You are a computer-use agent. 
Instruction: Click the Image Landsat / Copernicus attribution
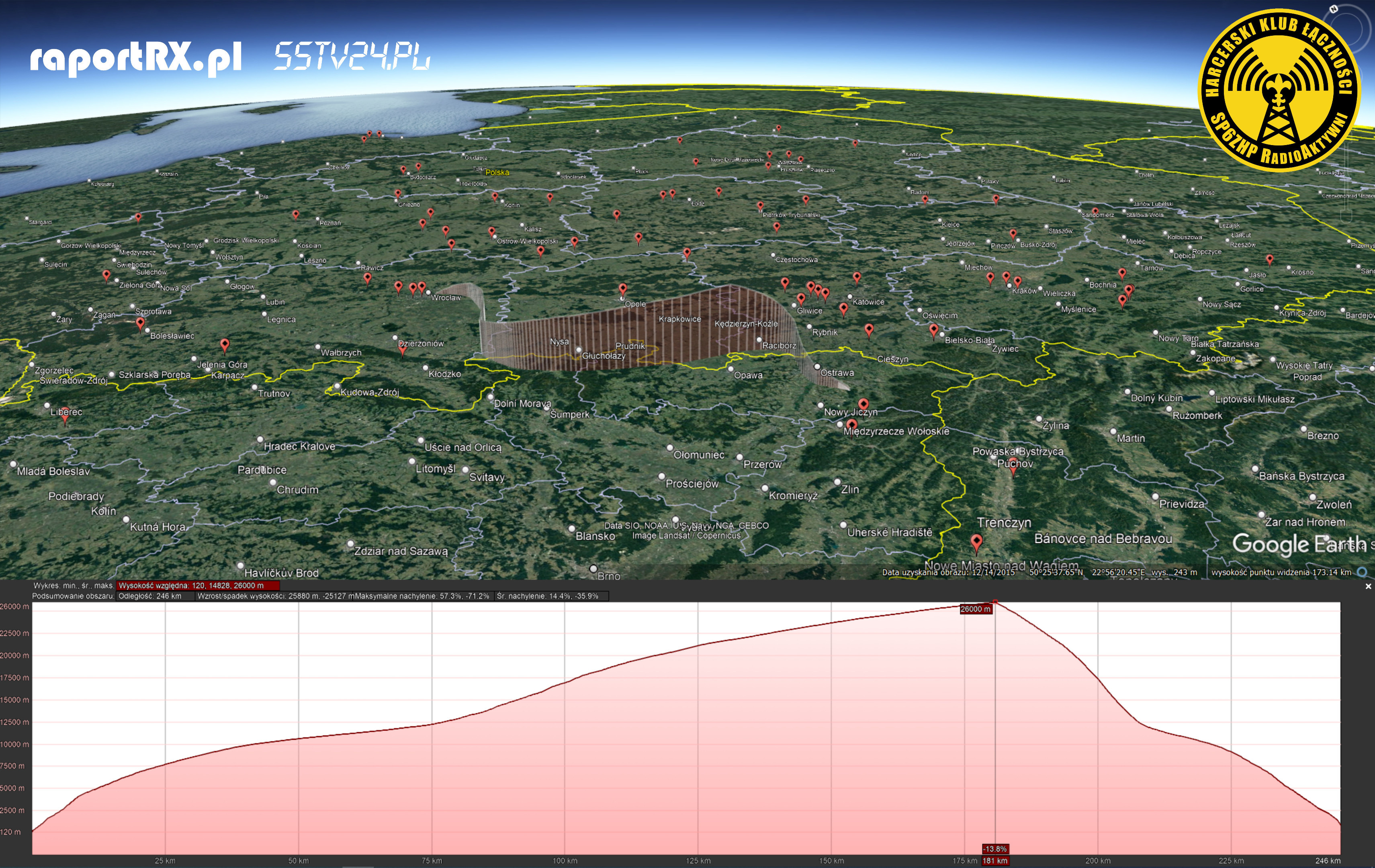pos(686,536)
